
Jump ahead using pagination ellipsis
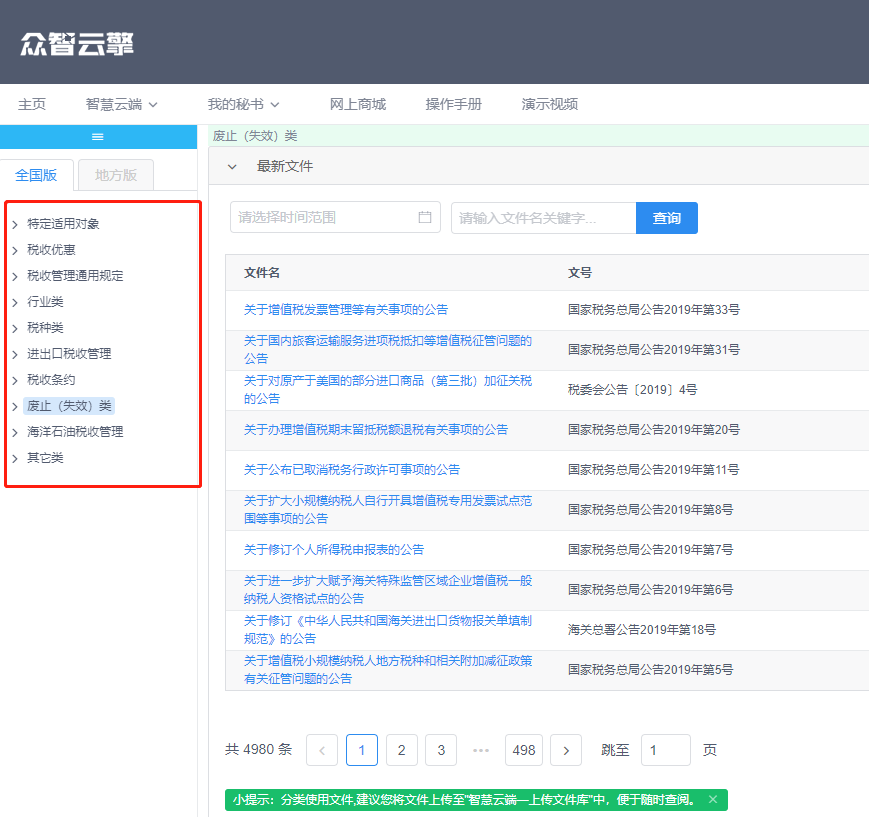[480, 750]
